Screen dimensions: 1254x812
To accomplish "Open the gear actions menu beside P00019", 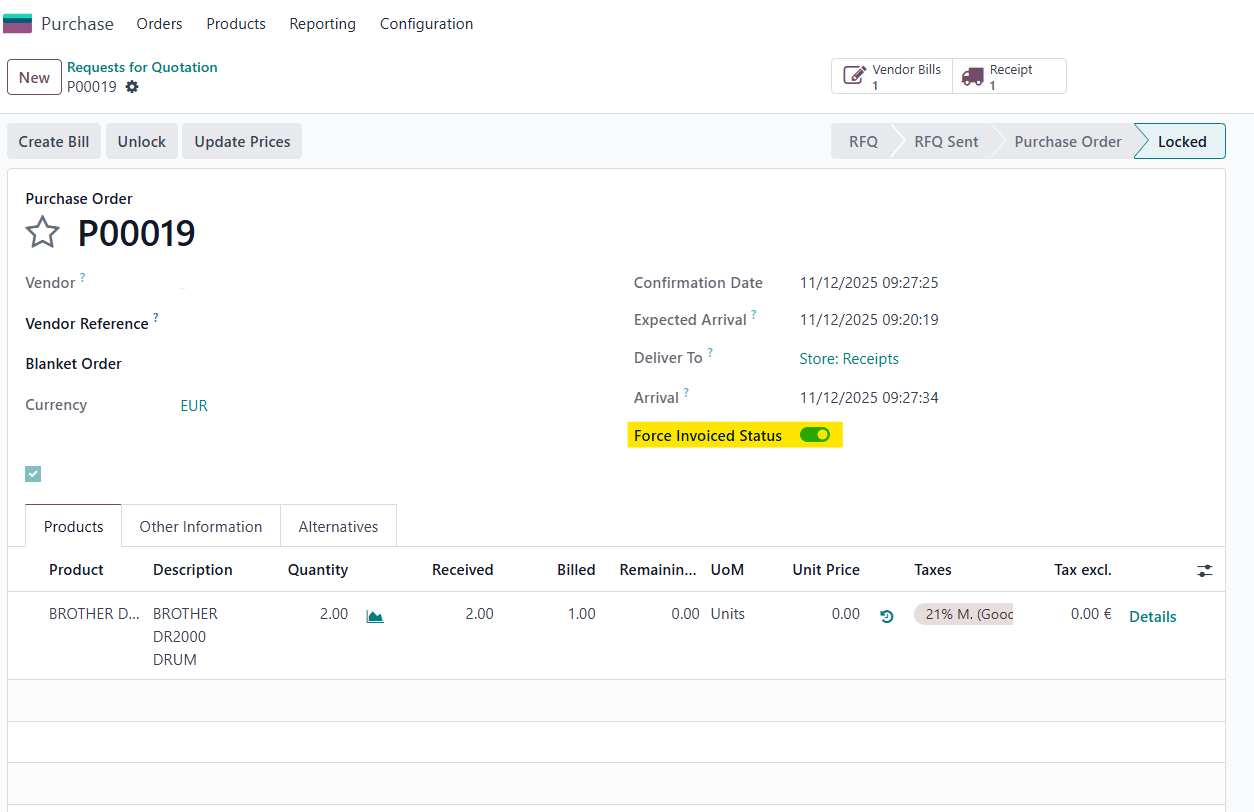I will pos(132,87).
